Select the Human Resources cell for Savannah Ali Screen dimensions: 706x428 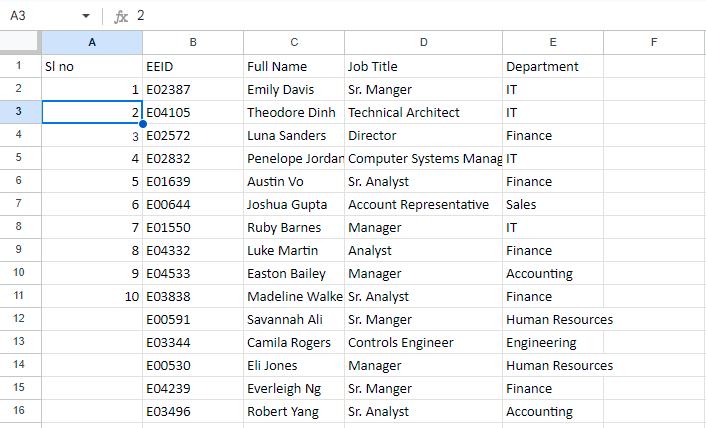[x=553, y=319]
